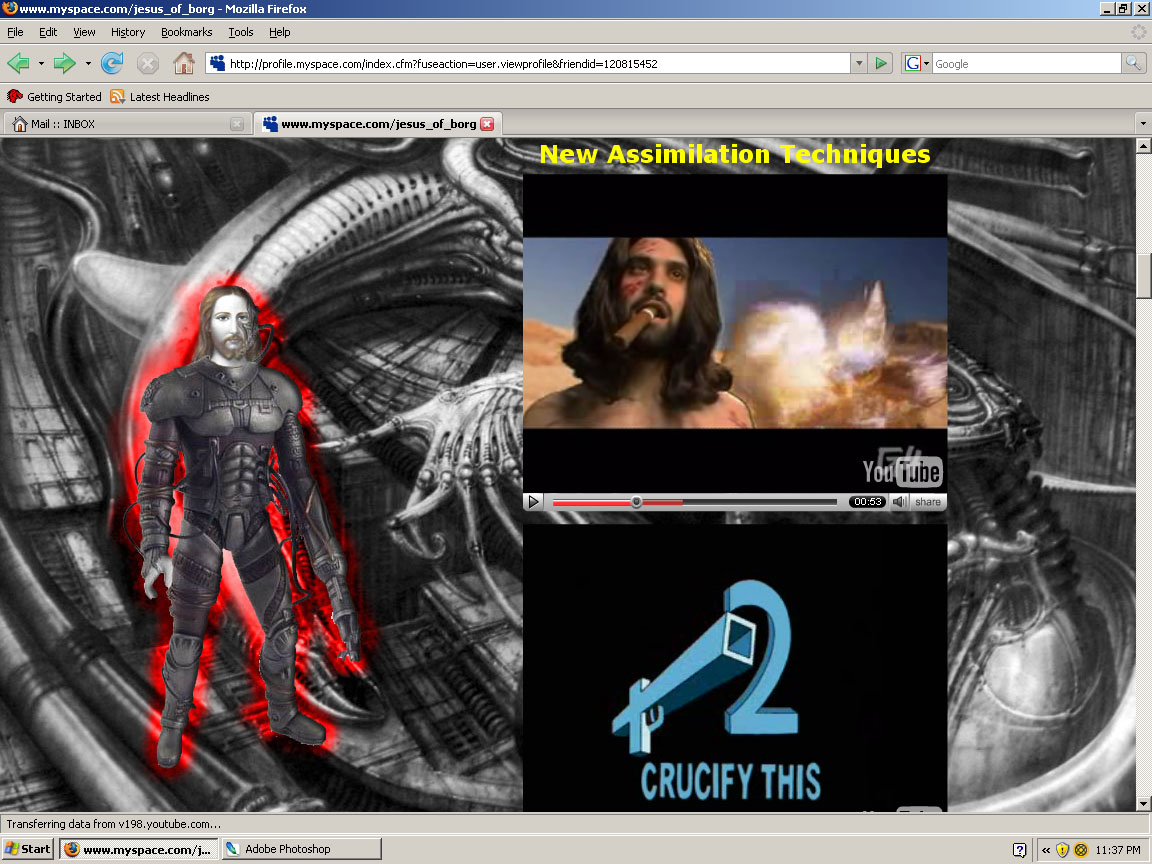Viewport: 1152px width, 864px height.
Task: Click the yellow security shield tray icon
Action: click(1062, 850)
